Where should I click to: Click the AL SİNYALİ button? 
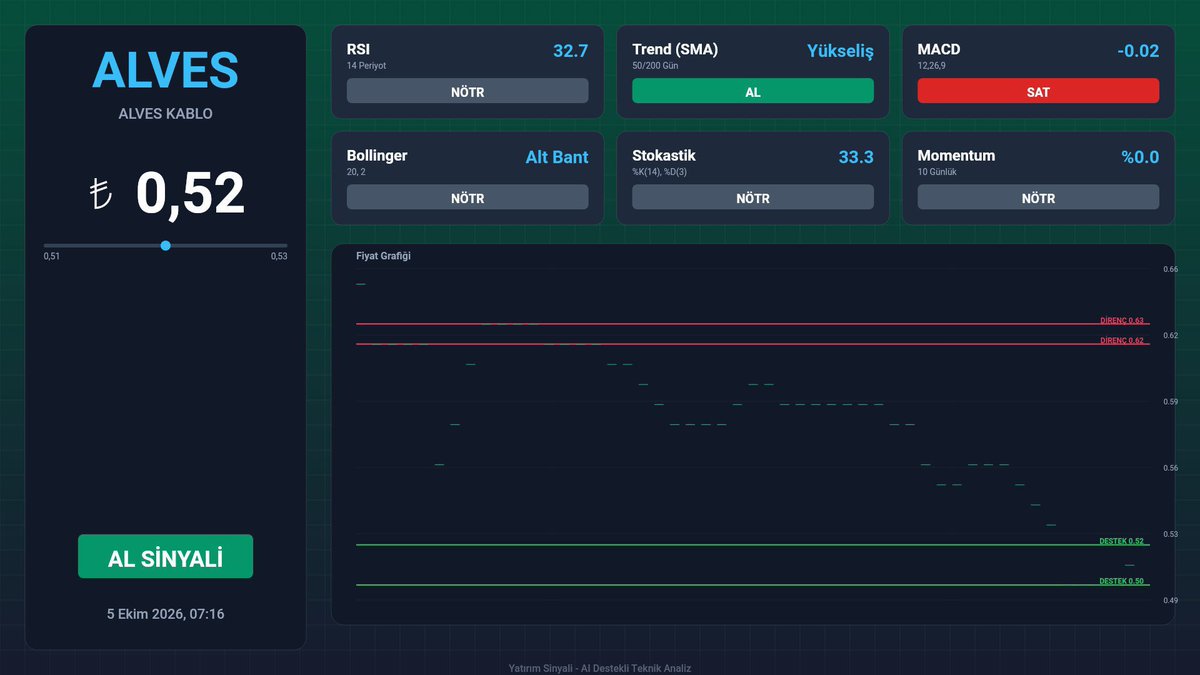(x=165, y=556)
